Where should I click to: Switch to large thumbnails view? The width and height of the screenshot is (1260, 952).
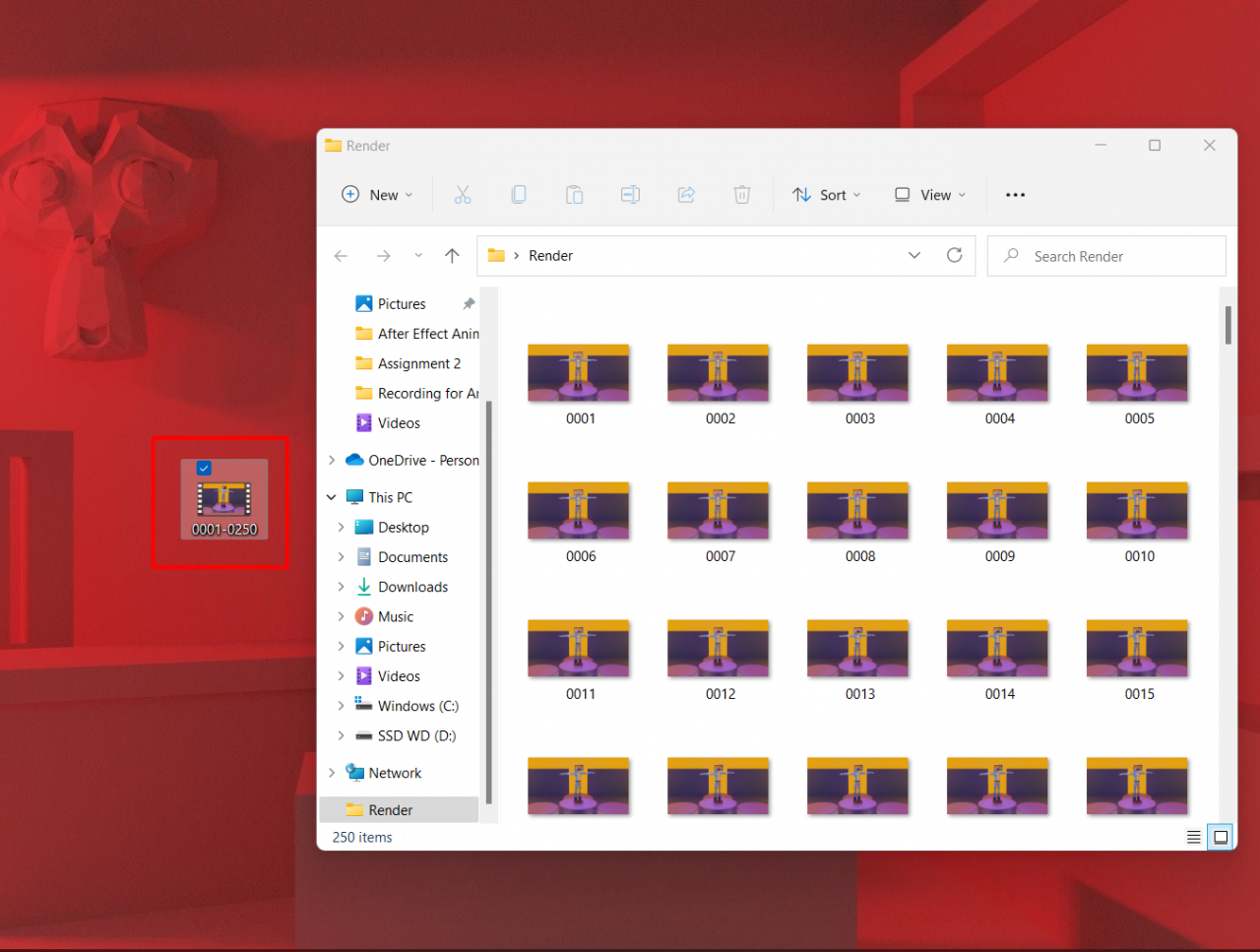(x=1221, y=838)
